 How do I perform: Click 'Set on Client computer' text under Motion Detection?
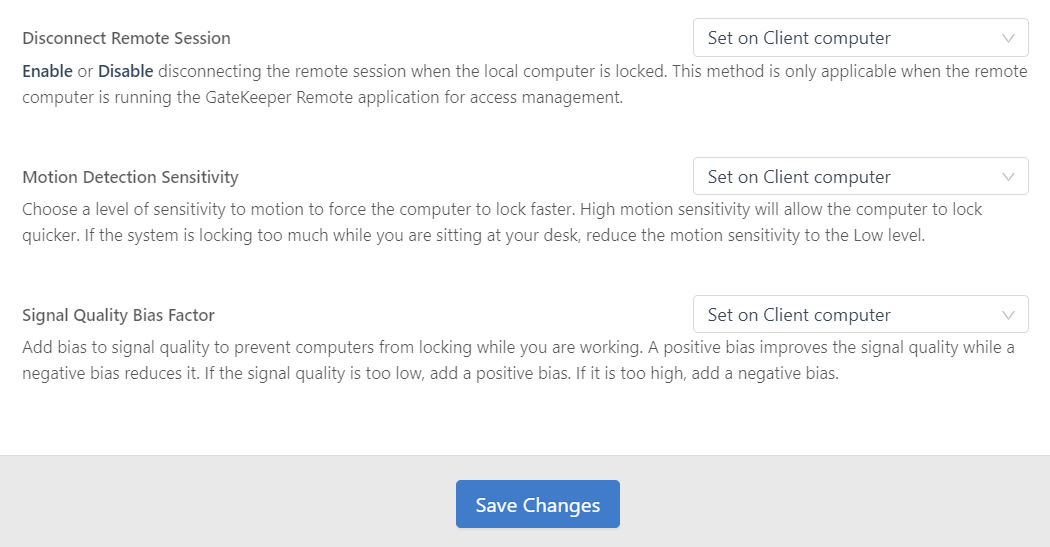798,177
